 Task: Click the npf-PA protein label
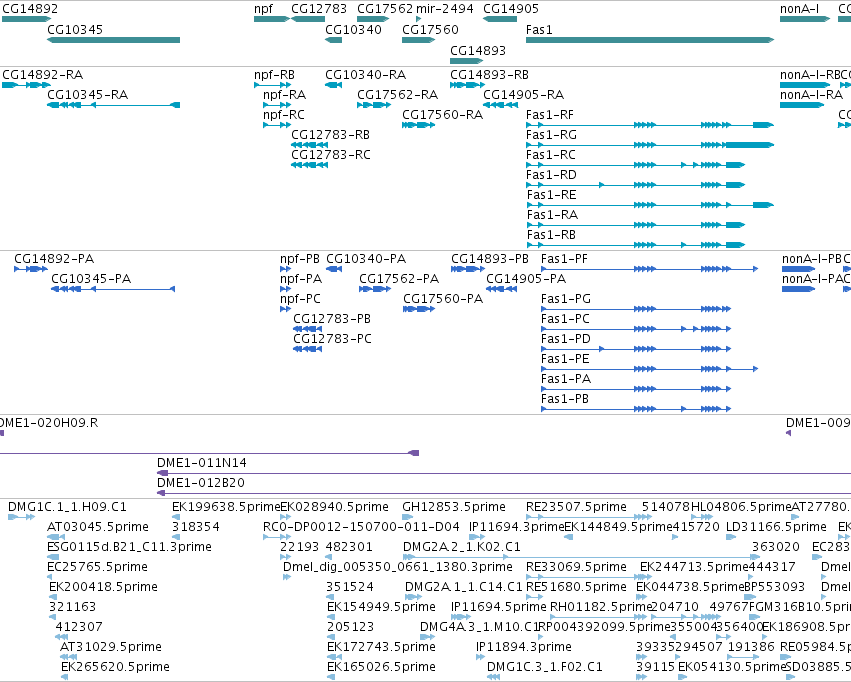[301, 278]
